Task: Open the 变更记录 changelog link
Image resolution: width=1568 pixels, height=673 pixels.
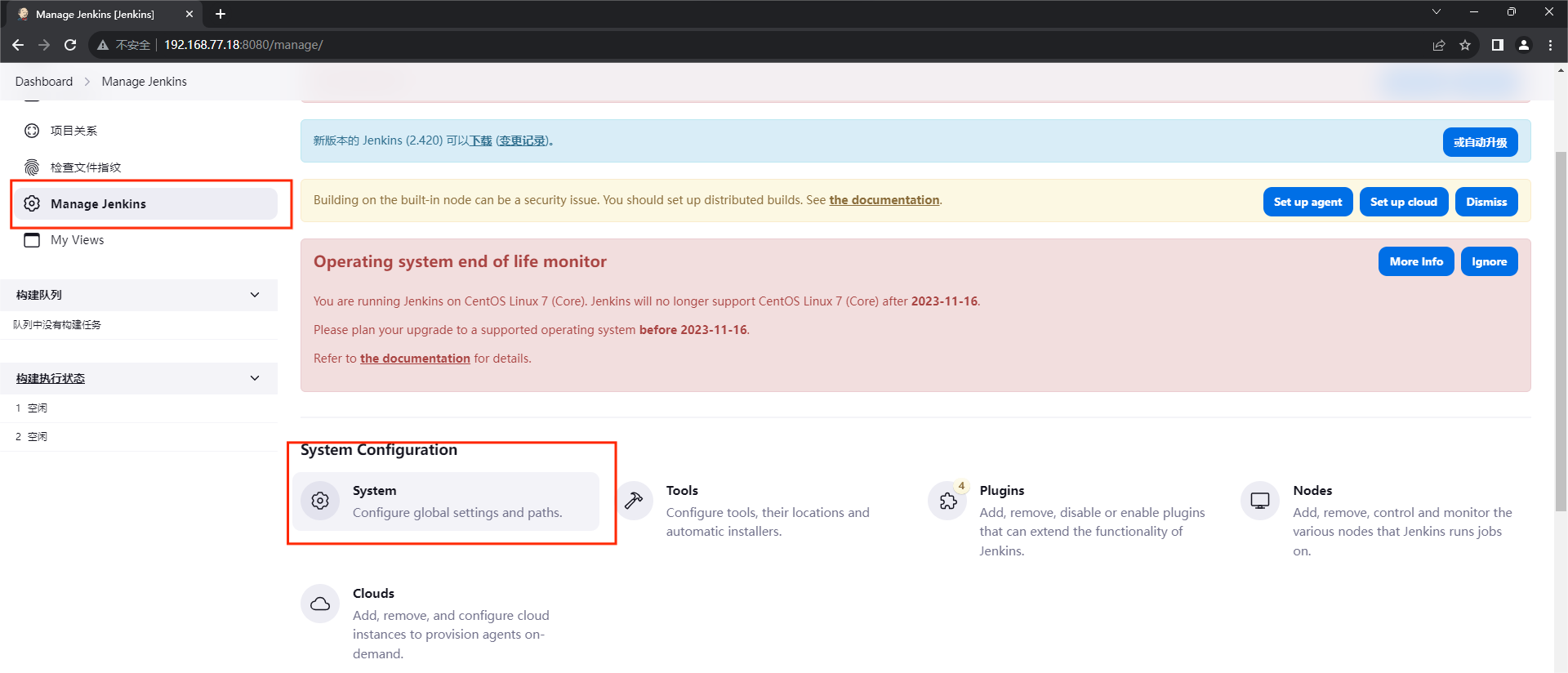Action: click(x=523, y=140)
